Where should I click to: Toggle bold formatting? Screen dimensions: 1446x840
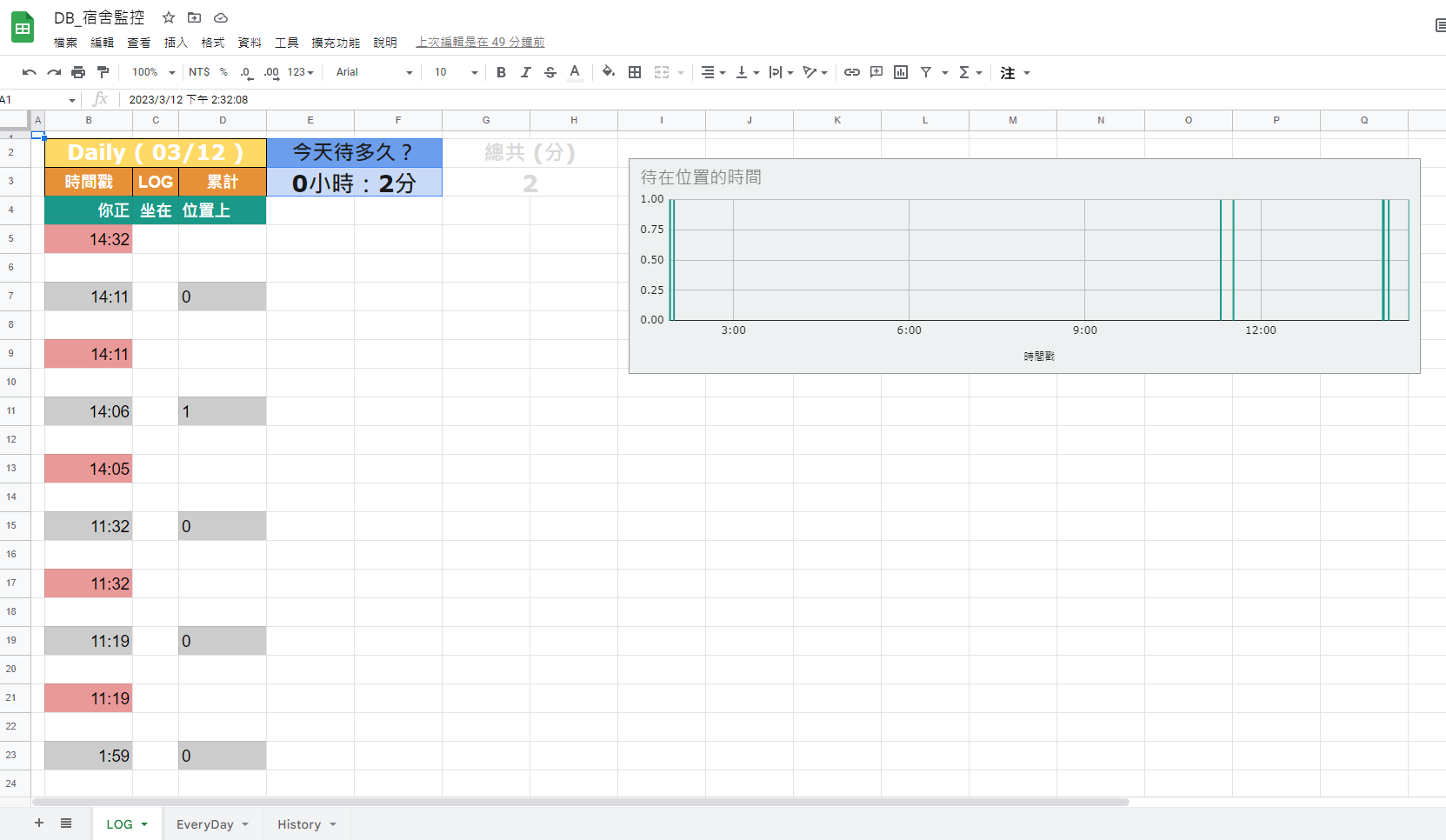(x=501, y=72)
